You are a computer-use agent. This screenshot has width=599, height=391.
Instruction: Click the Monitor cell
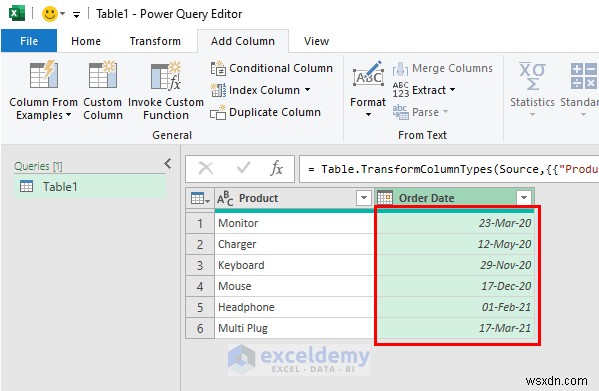click(x=294, y=223)
